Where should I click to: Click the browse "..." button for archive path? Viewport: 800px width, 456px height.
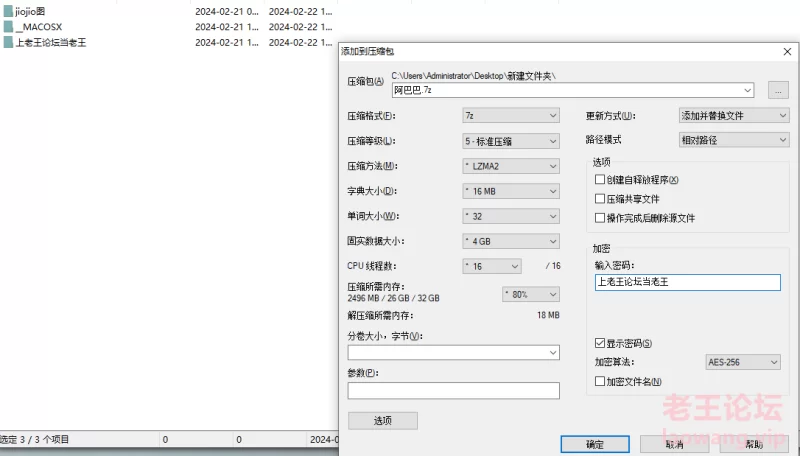pyautogui.click(x=779, y=90)
